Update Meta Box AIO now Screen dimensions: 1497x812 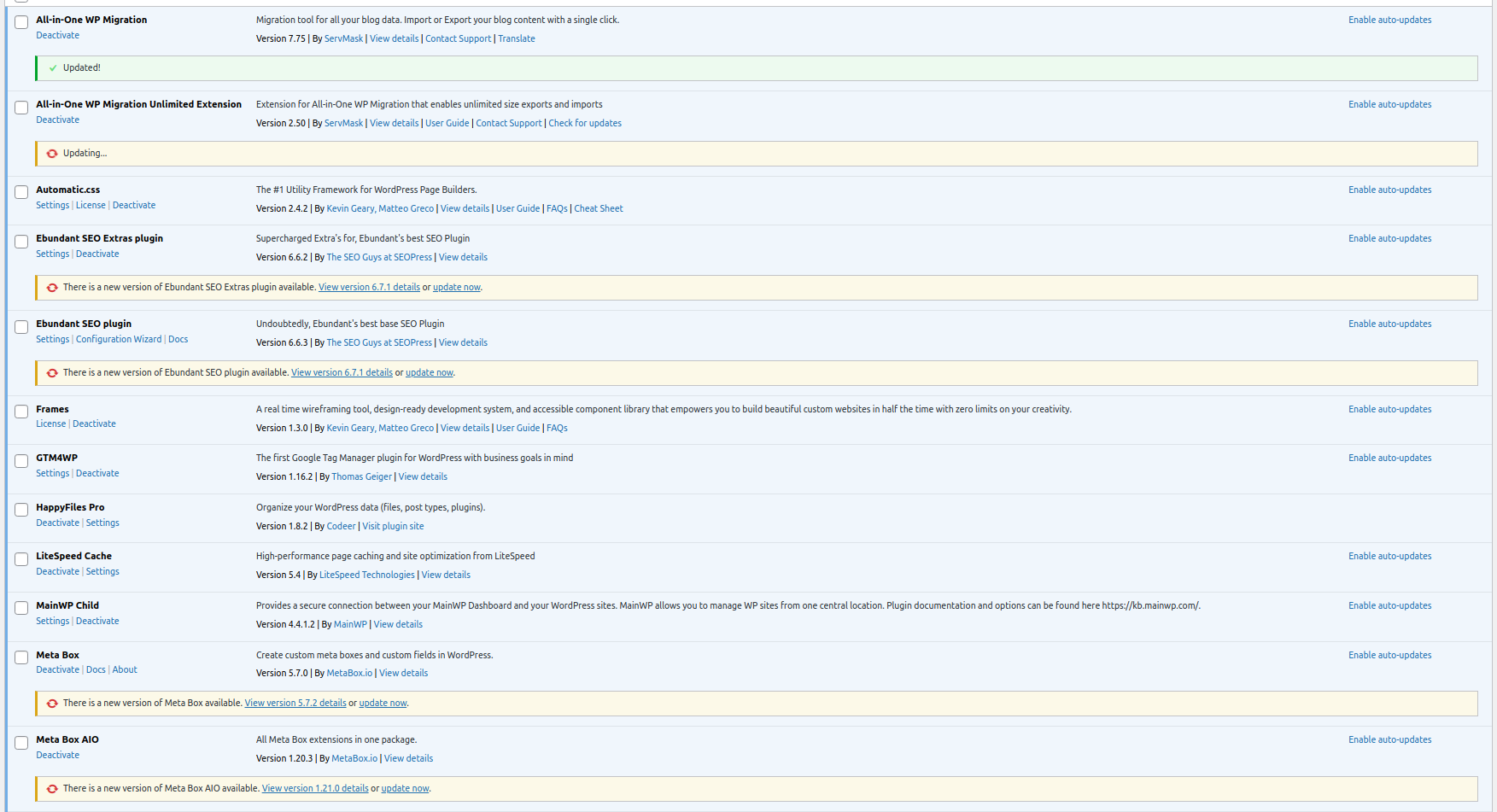click(405, 789)
